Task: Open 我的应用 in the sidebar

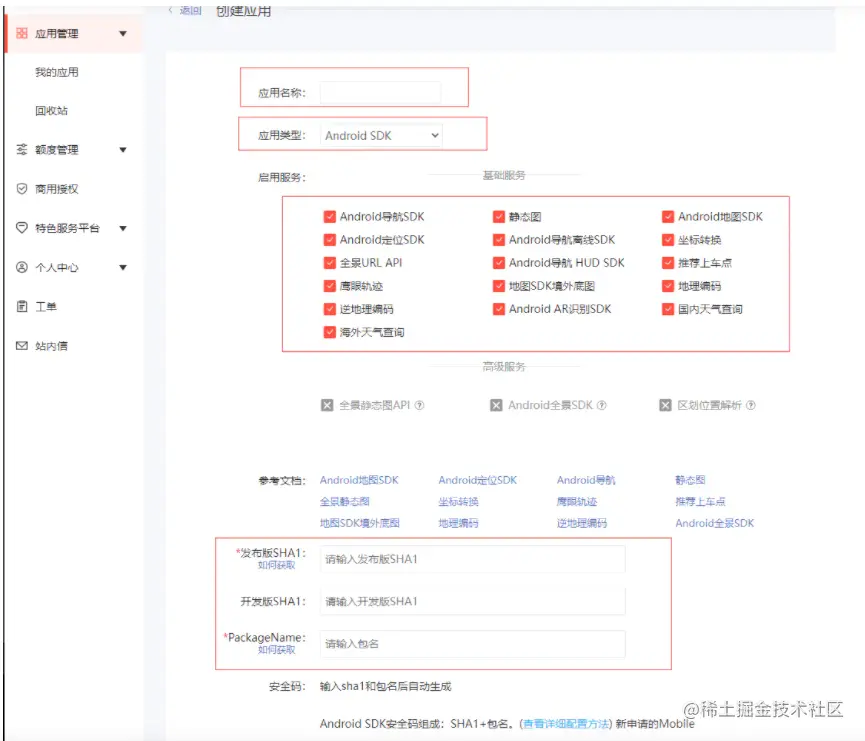Action: pyautogui.click(x=57, y=72)
